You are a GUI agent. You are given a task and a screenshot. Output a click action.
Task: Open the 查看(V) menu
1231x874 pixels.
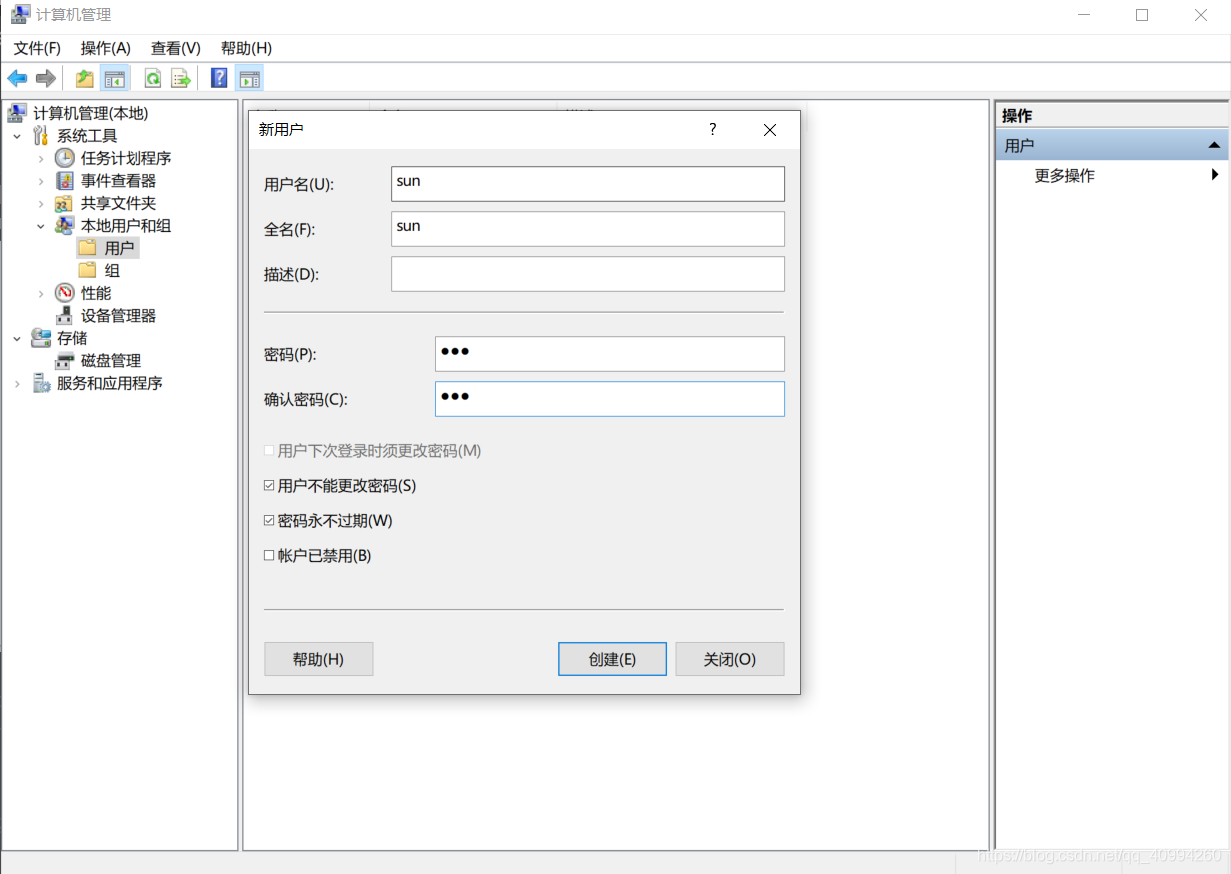point(176,48)
